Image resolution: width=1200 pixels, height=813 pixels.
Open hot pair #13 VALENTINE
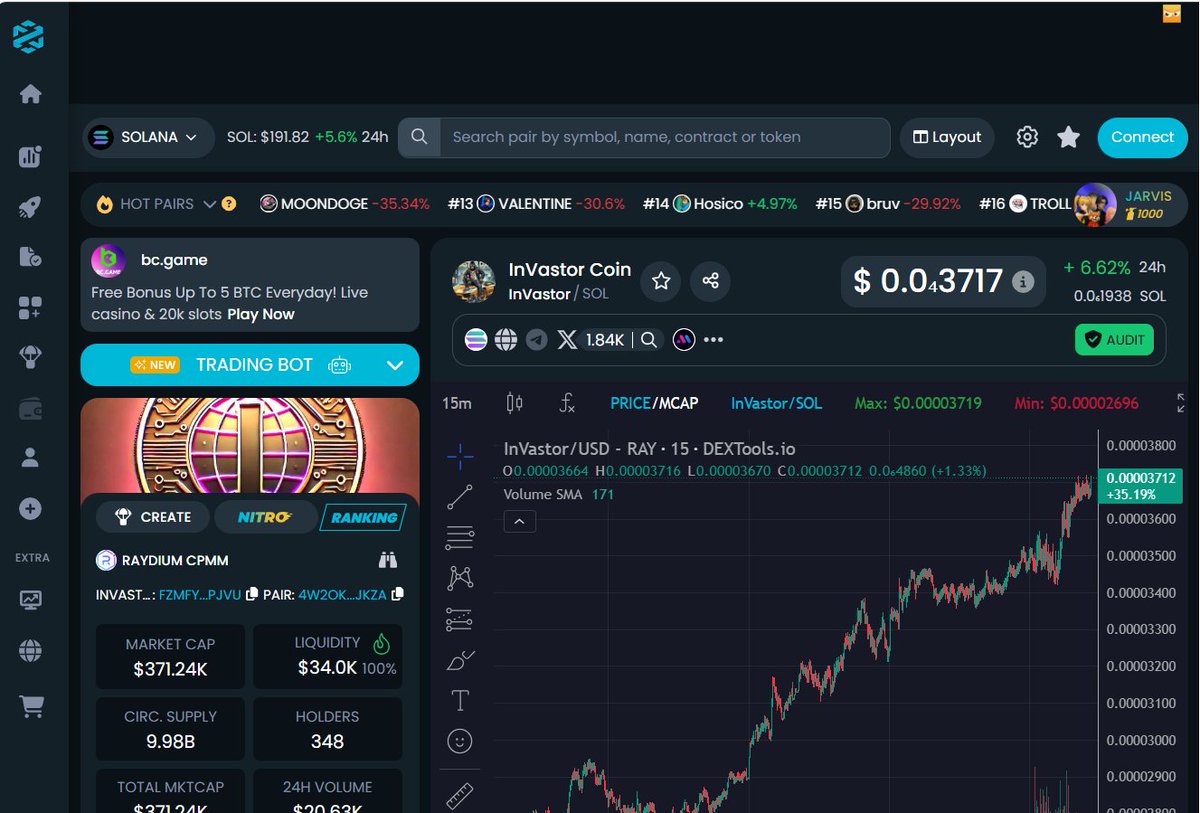tap(536, 204)
